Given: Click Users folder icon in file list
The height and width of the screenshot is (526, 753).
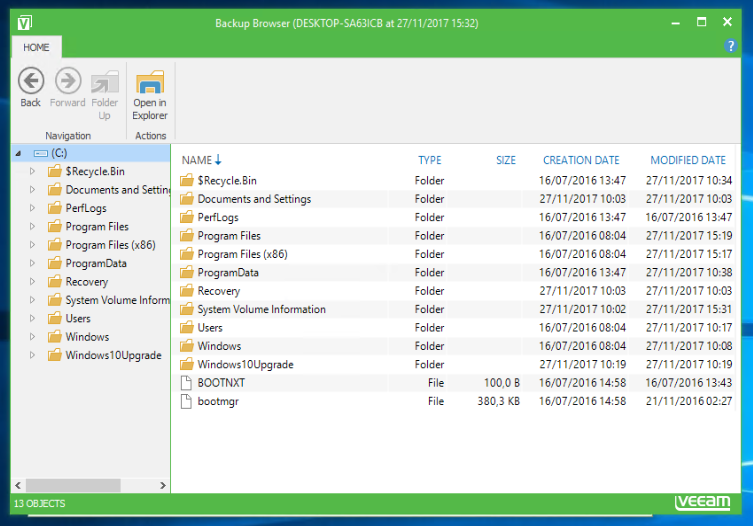Looking at the screenshot, I should click(187, 328).
